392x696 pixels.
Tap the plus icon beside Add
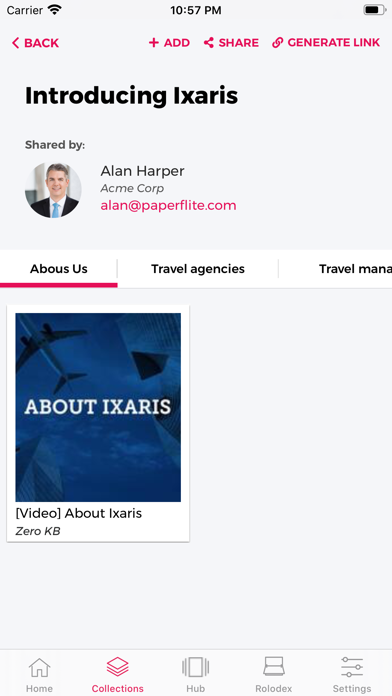tap(154, 43)
